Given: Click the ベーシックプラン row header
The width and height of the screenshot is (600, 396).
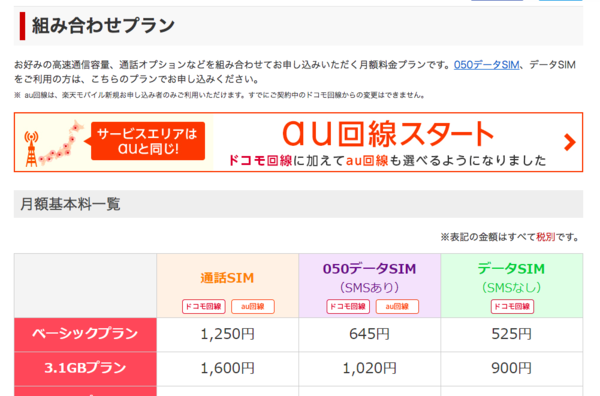Looking at the screenshot, I should (85, 334).
